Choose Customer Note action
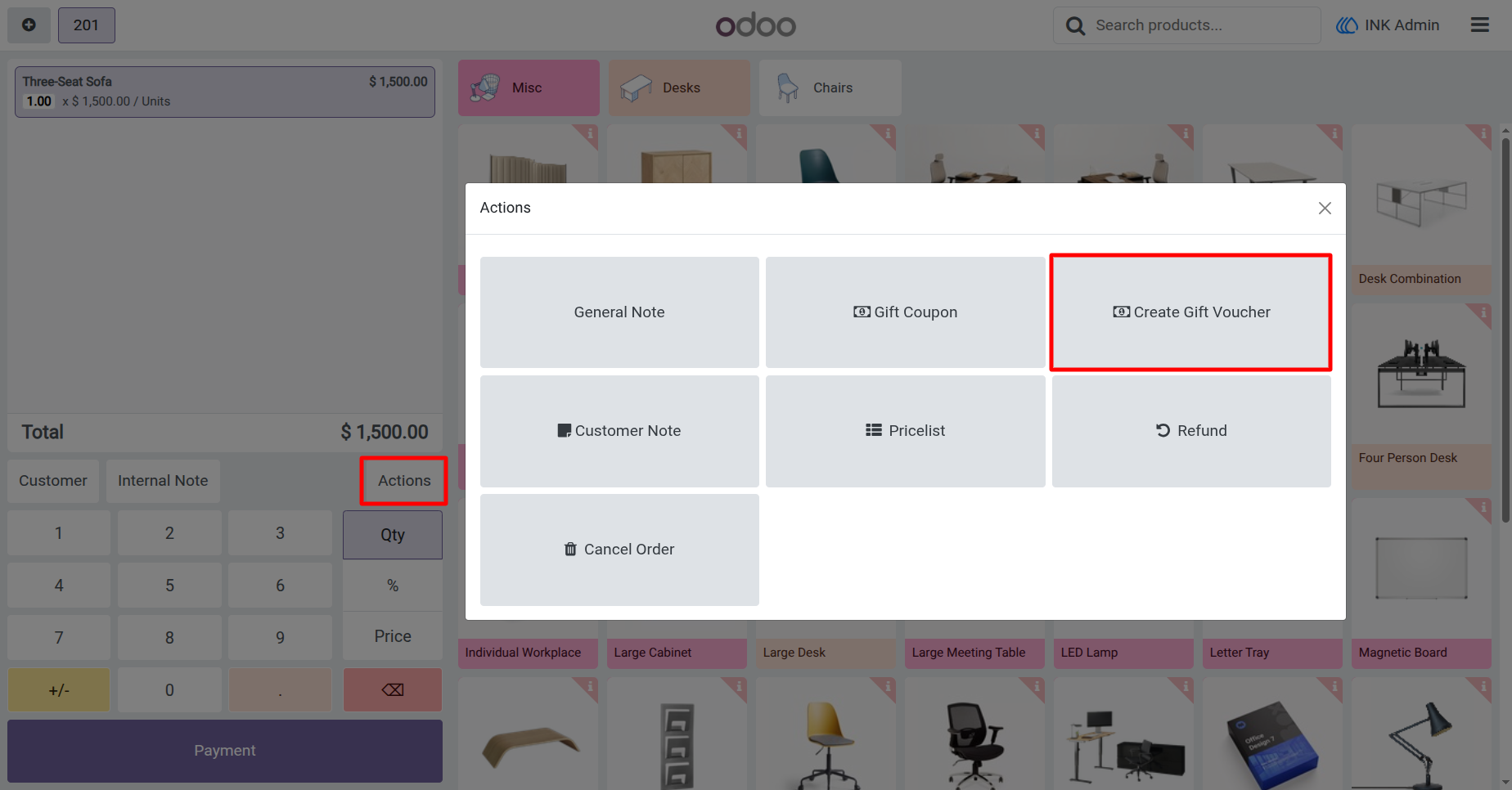Image resolution: width=1512 pixels, height=790 pixels. tap(619, 431)
